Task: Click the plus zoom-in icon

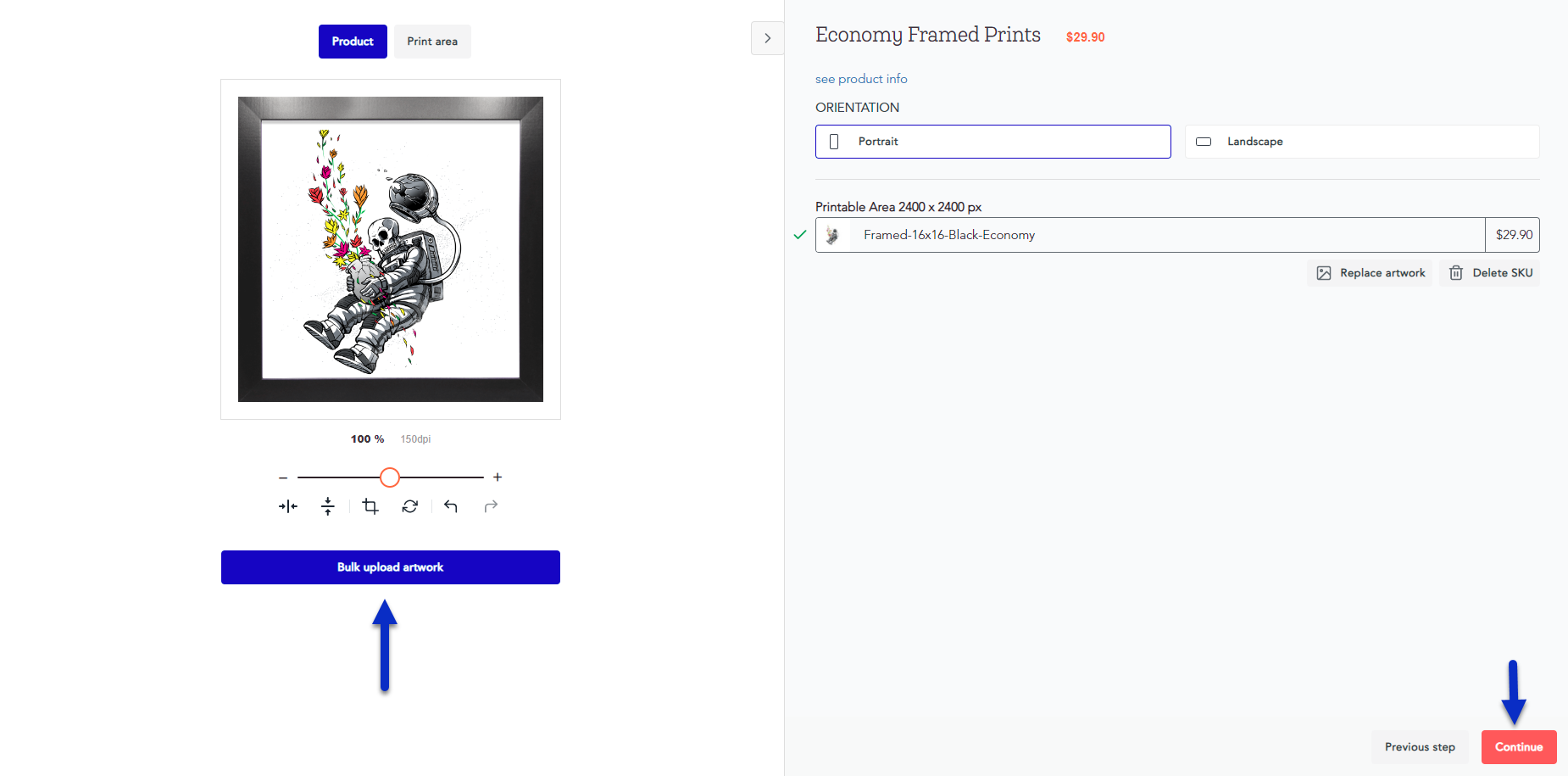Action: [x=498, y=477]
